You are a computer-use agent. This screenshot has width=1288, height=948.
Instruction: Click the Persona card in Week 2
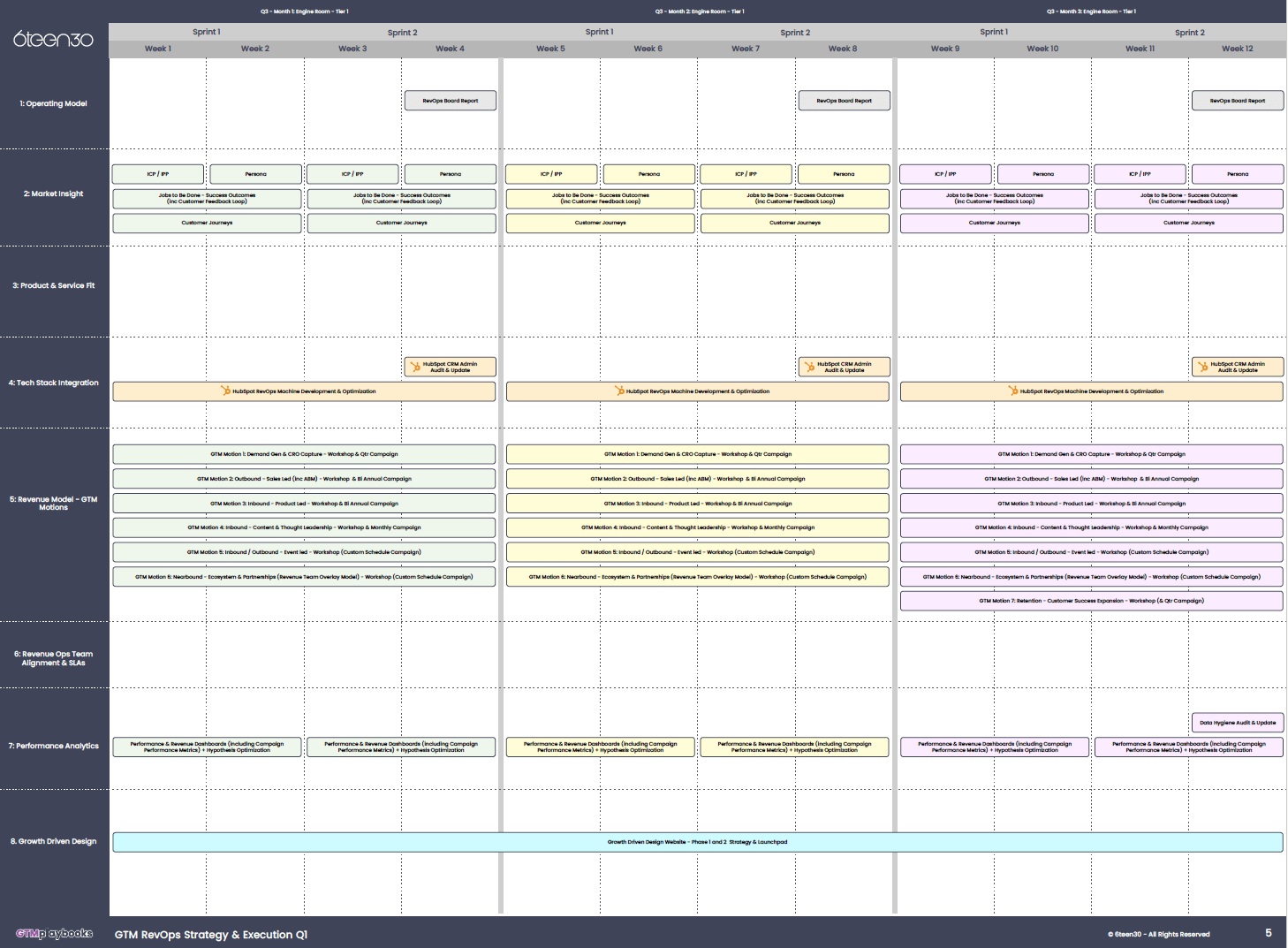pyautogui.click(x=255, y=174)
